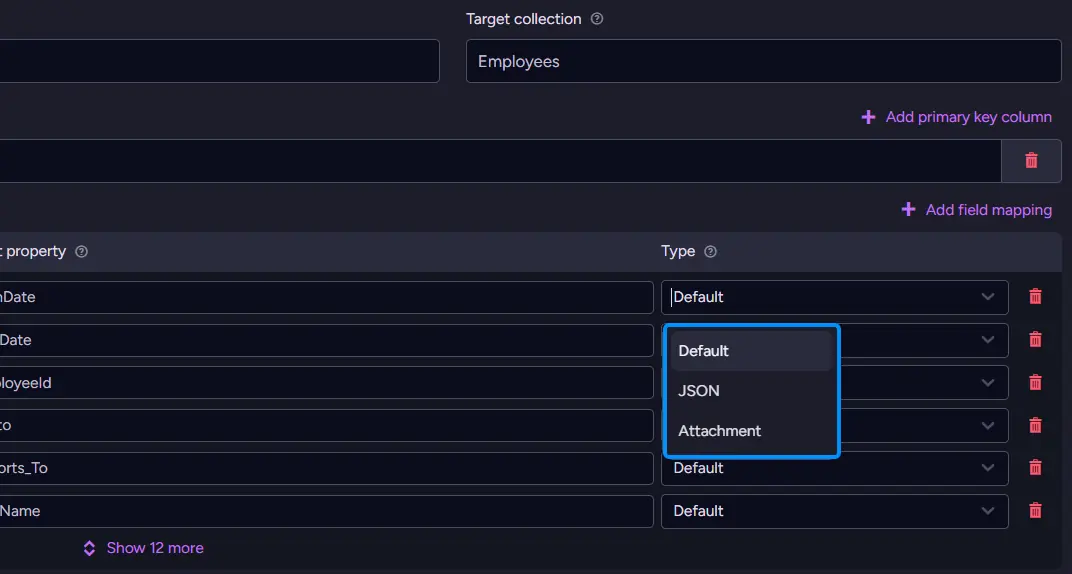Screen dimensions: 1072x574
Task: Open the Type dropdown in first mapping row
Action: [835, 297]
